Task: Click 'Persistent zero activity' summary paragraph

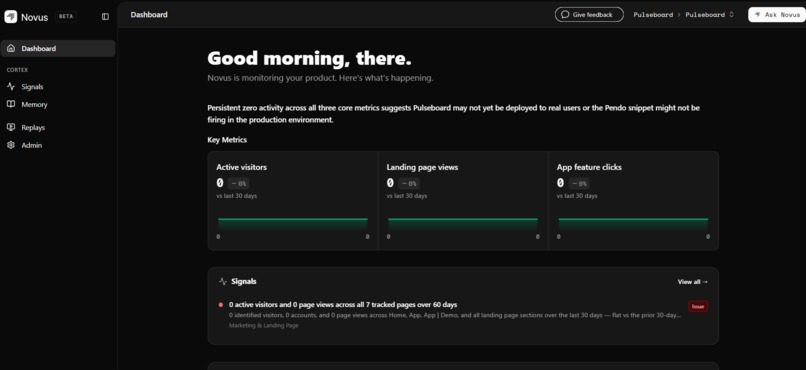Action: 453,114
